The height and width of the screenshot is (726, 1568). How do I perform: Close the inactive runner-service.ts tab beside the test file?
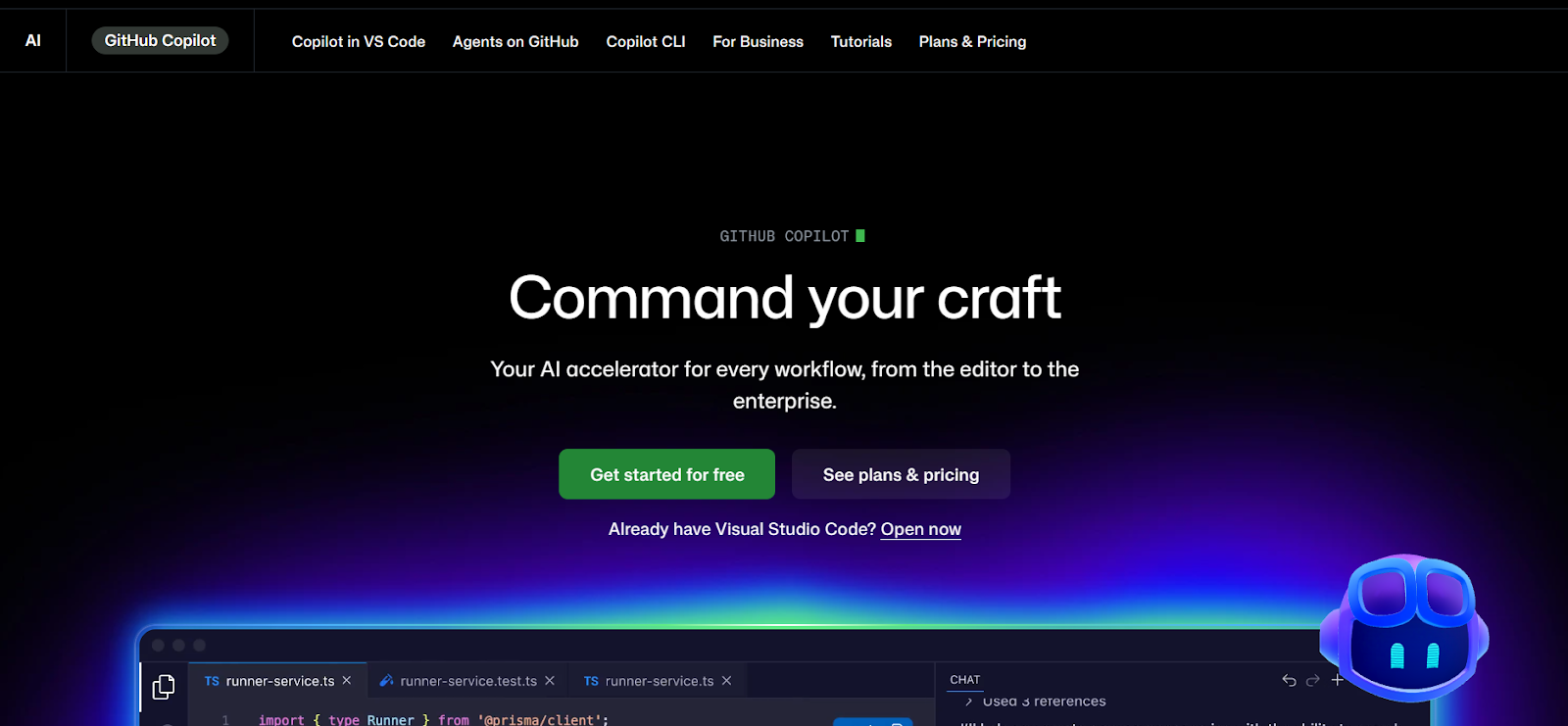tap(726, 680)
